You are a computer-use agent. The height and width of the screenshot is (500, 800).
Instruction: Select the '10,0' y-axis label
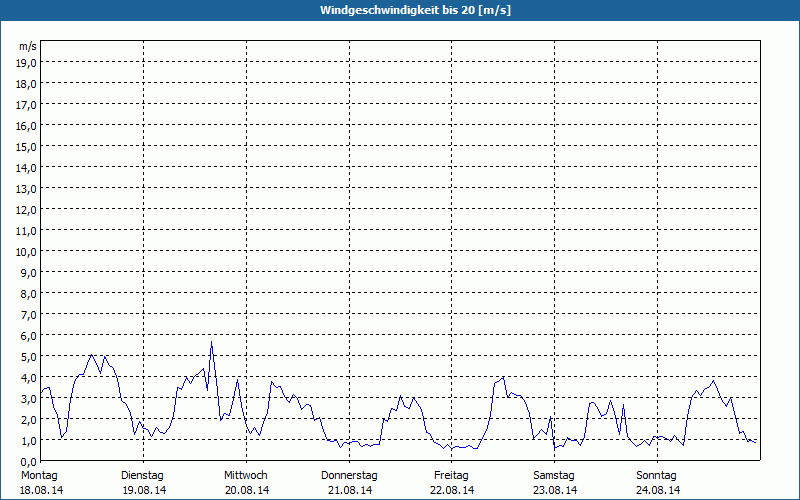27,252
